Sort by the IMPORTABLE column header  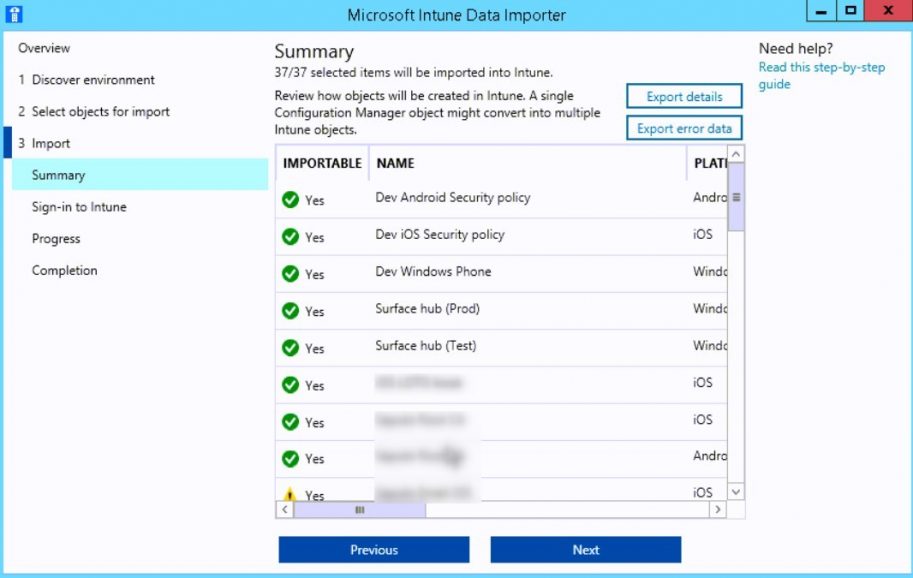(322, 162)
